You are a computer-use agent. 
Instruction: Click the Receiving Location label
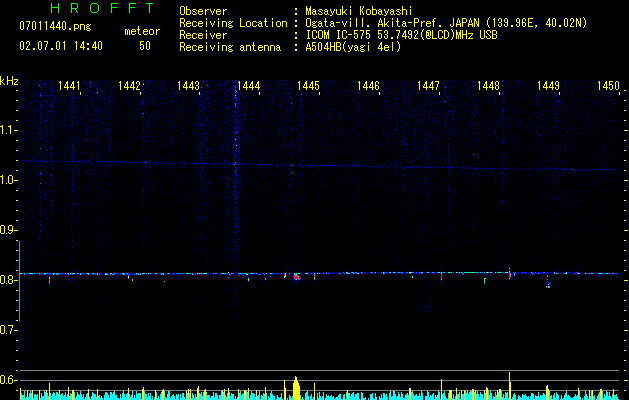pyautogui.click(x=233, y=23)
